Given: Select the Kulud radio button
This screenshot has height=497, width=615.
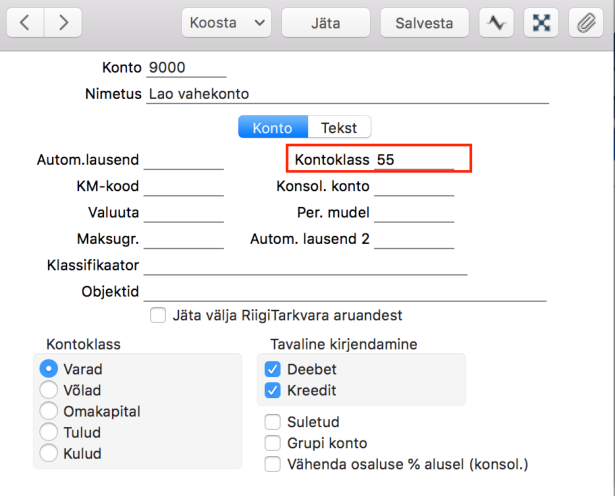Looking at the screenshot, I should pyautogui.click(x=49, y=453).
